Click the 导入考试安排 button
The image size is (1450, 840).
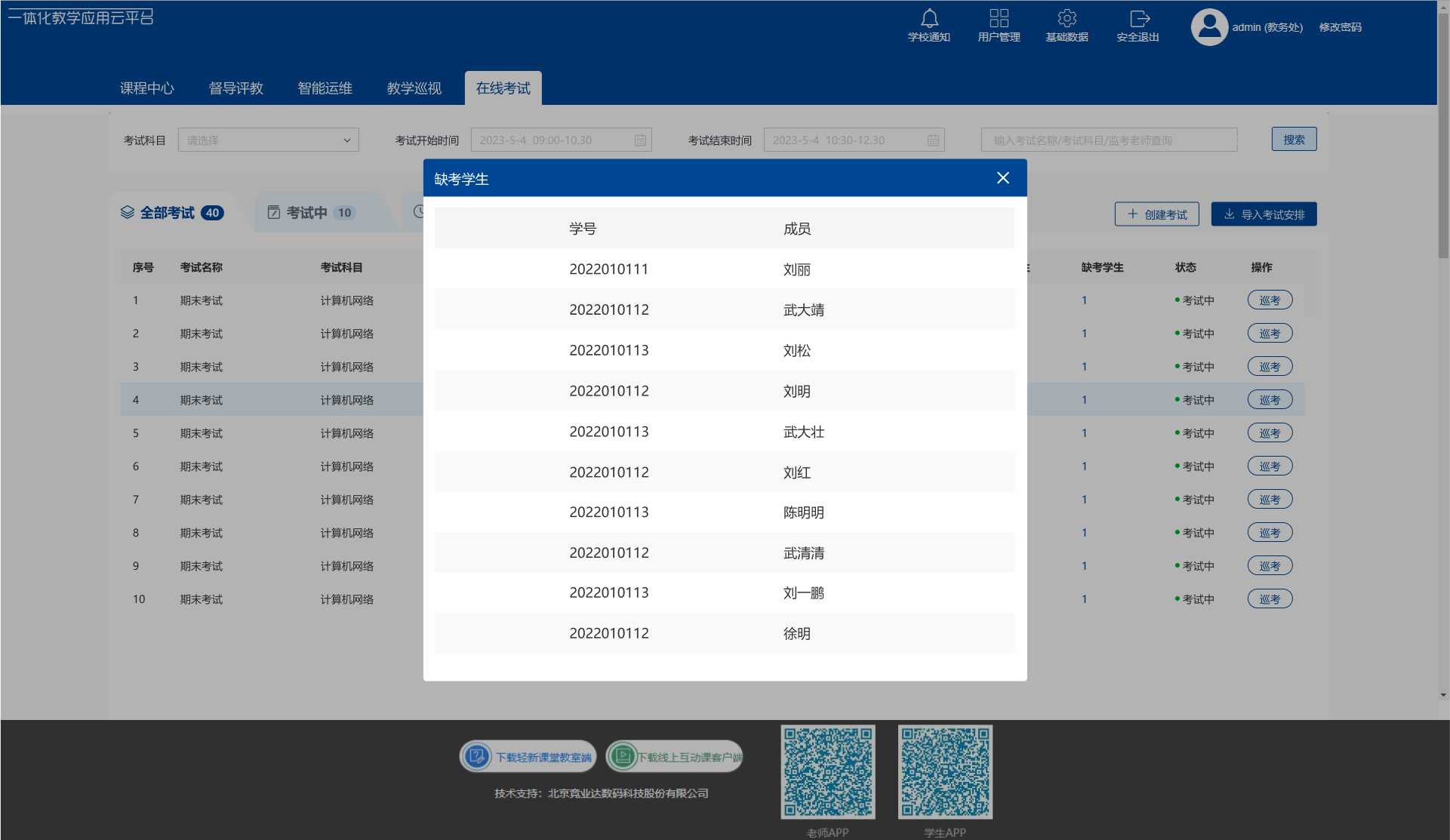point(1264,214)
